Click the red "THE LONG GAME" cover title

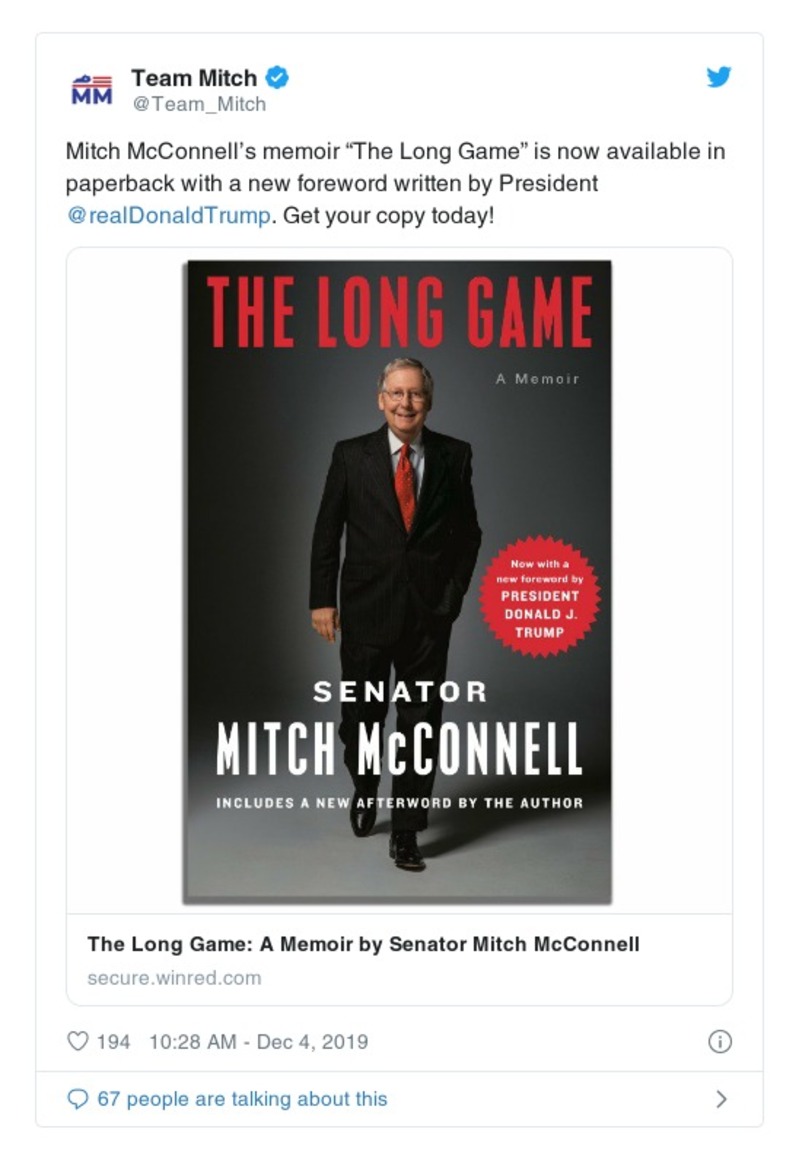398,312
